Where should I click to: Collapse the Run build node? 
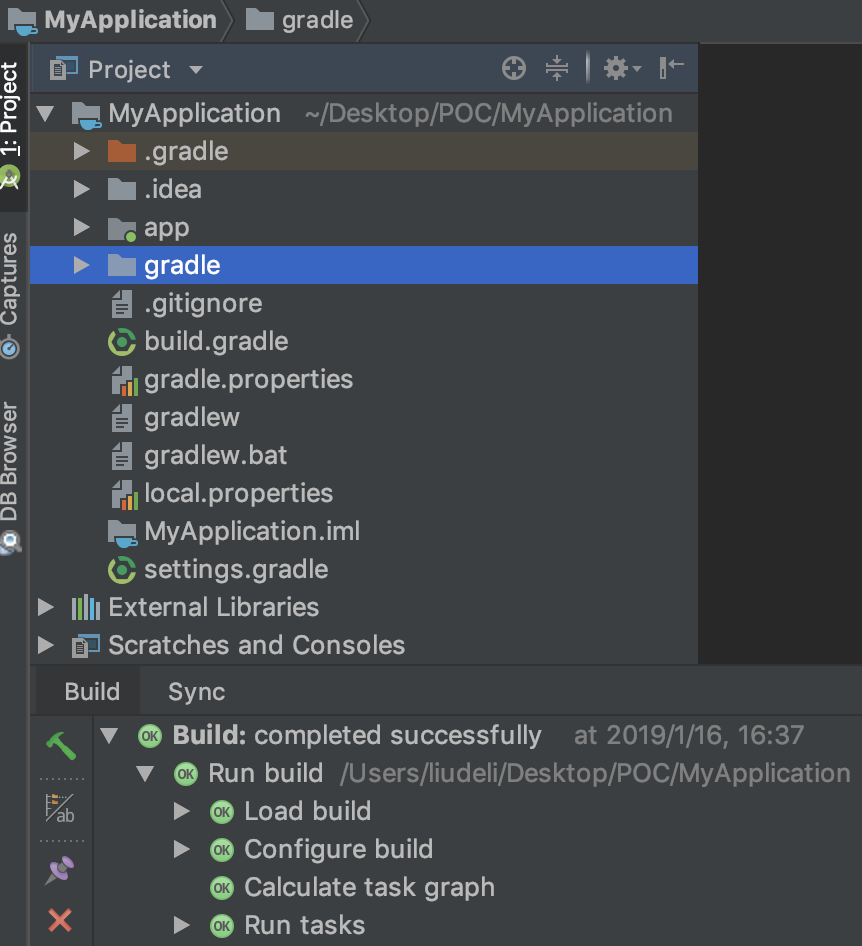point(146,773)
